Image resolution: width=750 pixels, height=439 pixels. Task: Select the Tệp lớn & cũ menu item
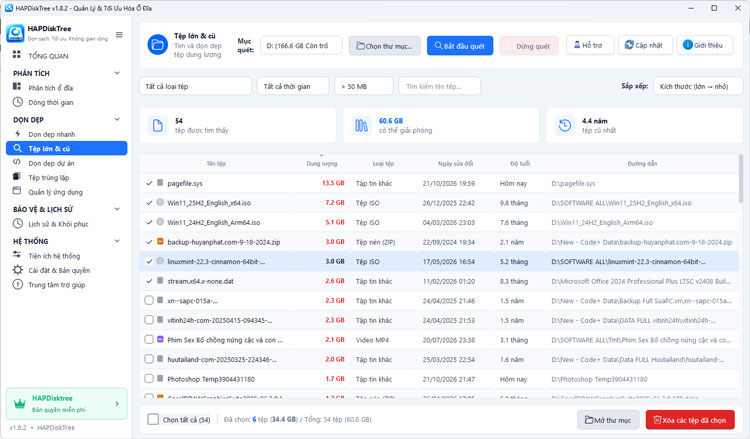[x=66, y=148]
